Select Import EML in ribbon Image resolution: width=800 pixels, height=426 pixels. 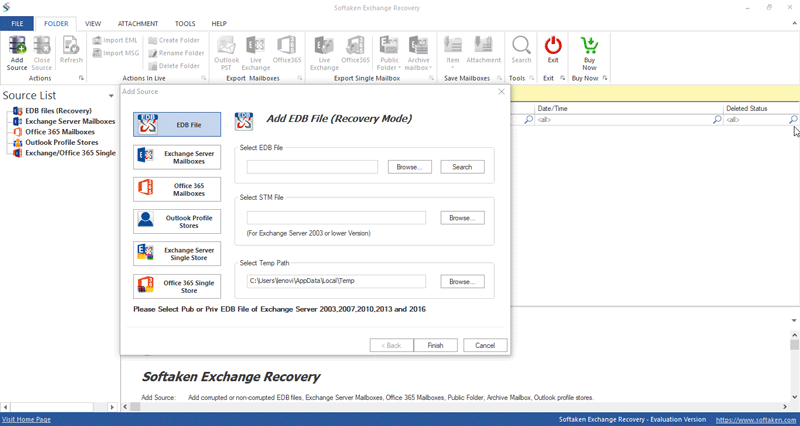[115, 40]
